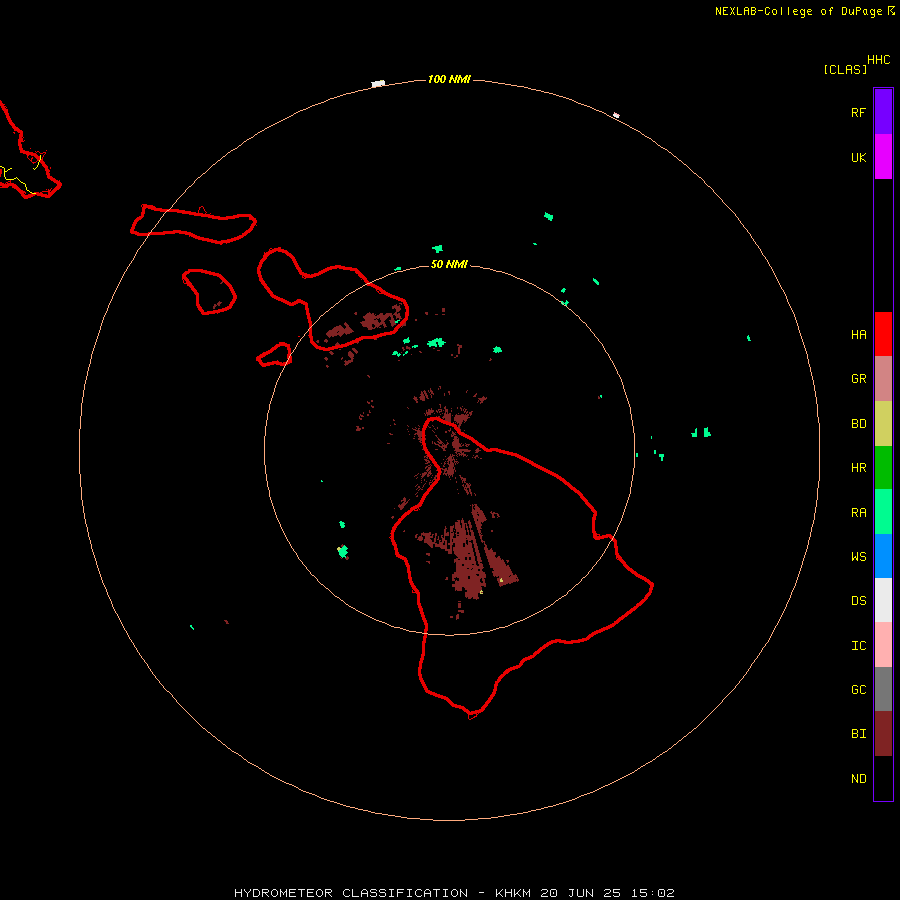Pick the dusty pink GR legend swatch
The image size is (900, 900).
(883, 379)
